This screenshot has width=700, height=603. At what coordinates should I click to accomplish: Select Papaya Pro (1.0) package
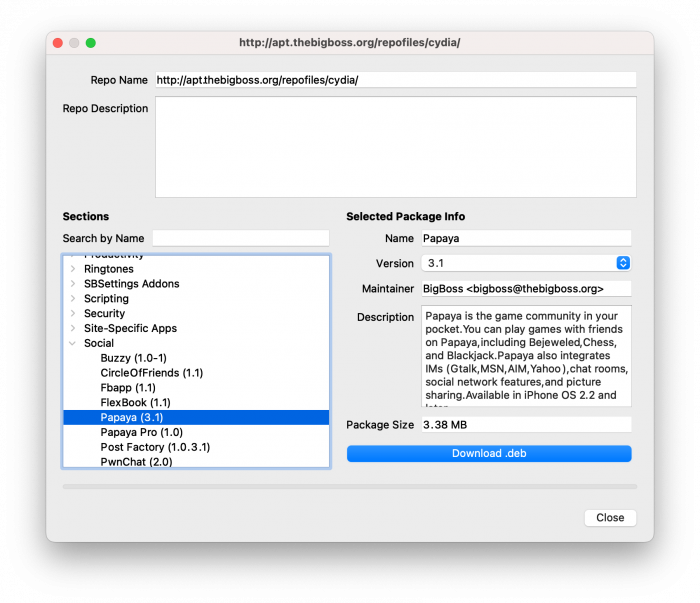(142, 432)
